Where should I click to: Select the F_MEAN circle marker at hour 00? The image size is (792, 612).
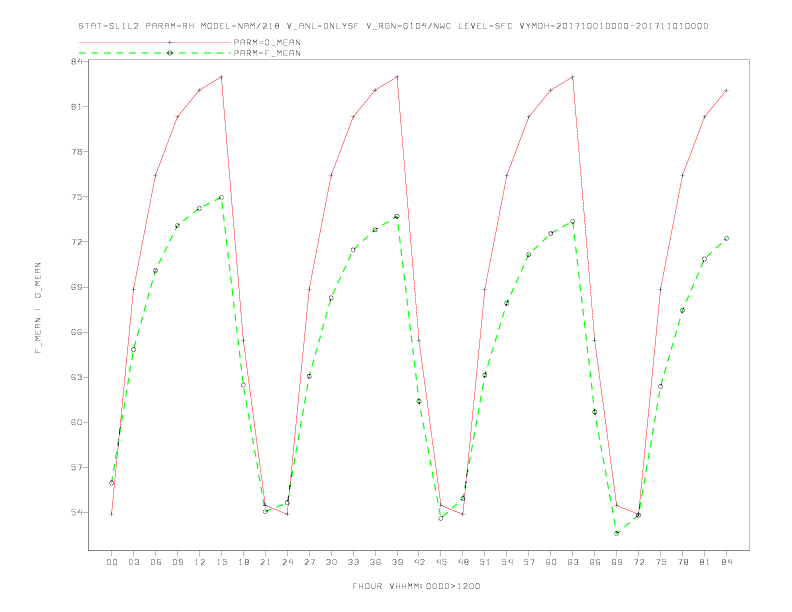112,483
